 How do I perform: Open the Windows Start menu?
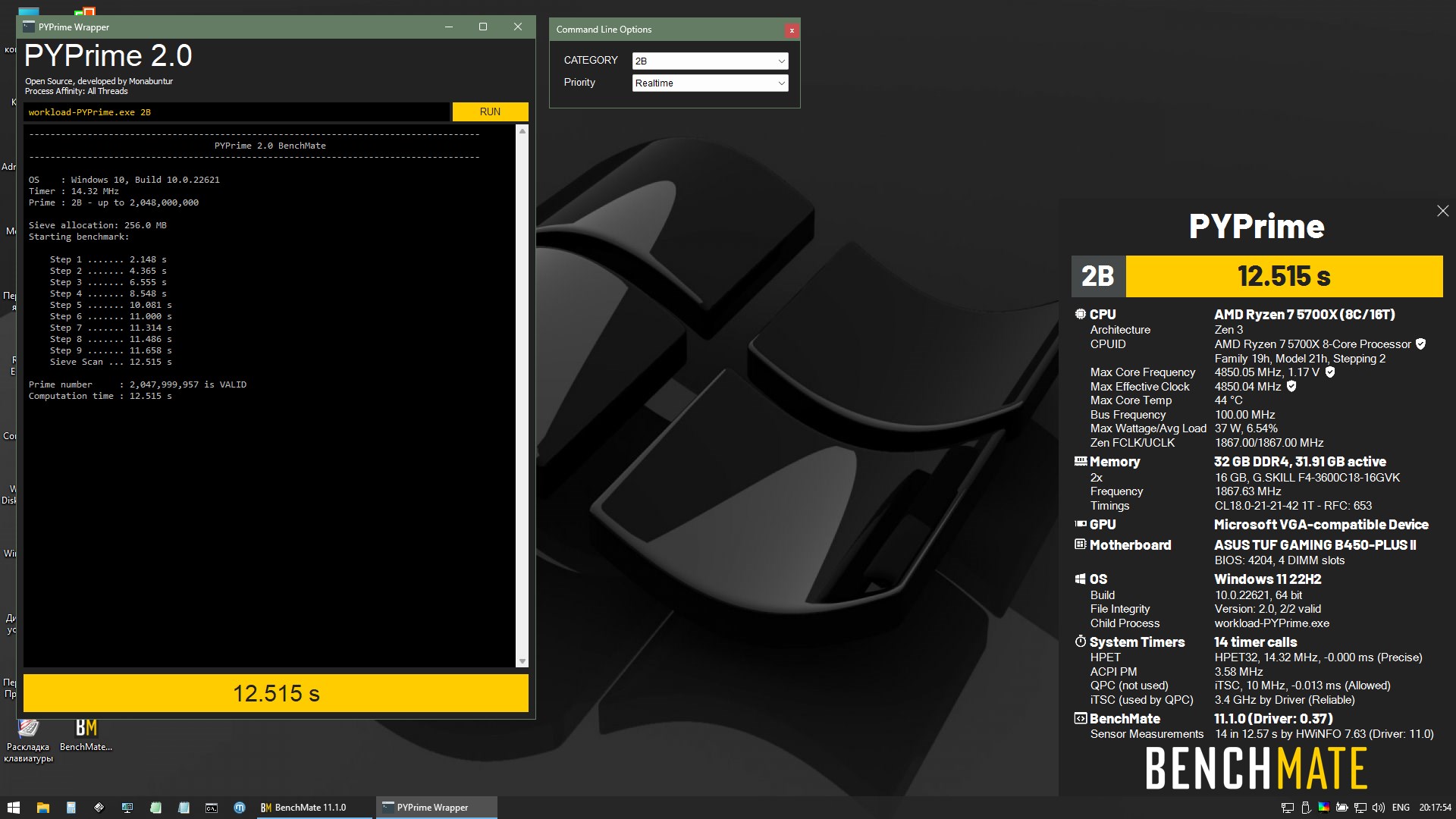tap(13, 808)
